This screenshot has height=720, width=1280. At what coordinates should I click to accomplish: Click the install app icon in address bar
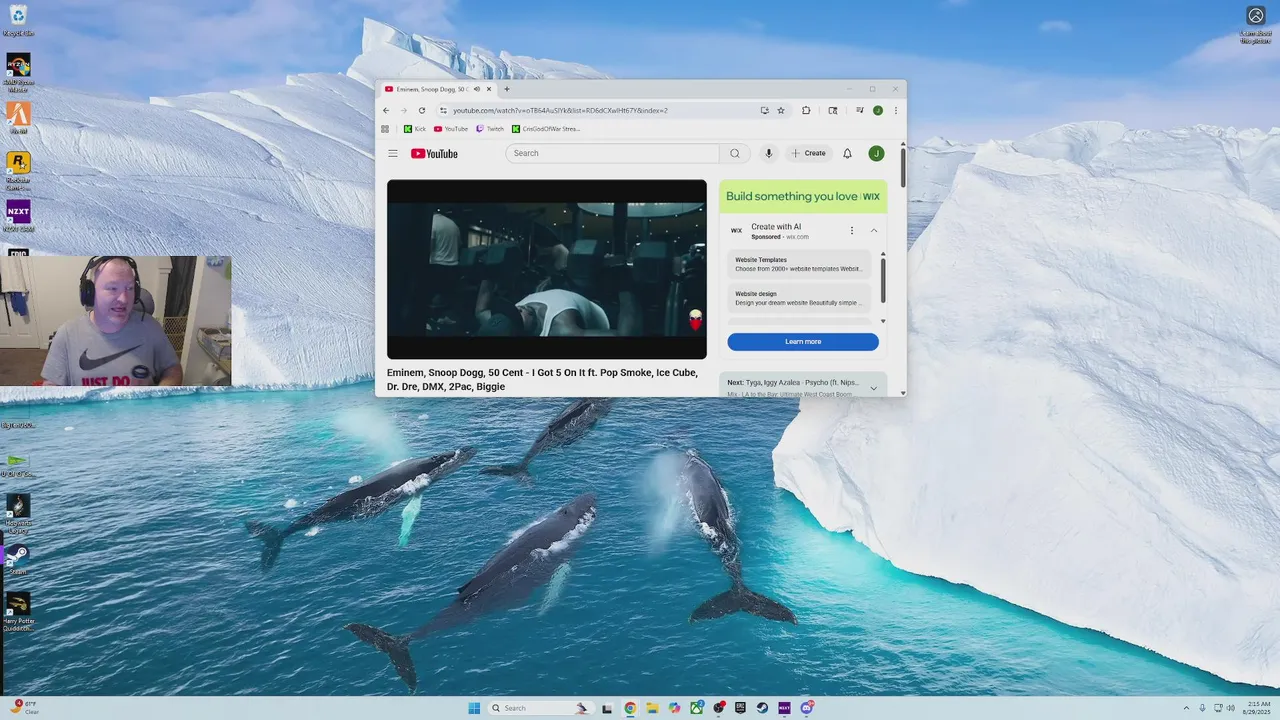[x=764, y=110]
